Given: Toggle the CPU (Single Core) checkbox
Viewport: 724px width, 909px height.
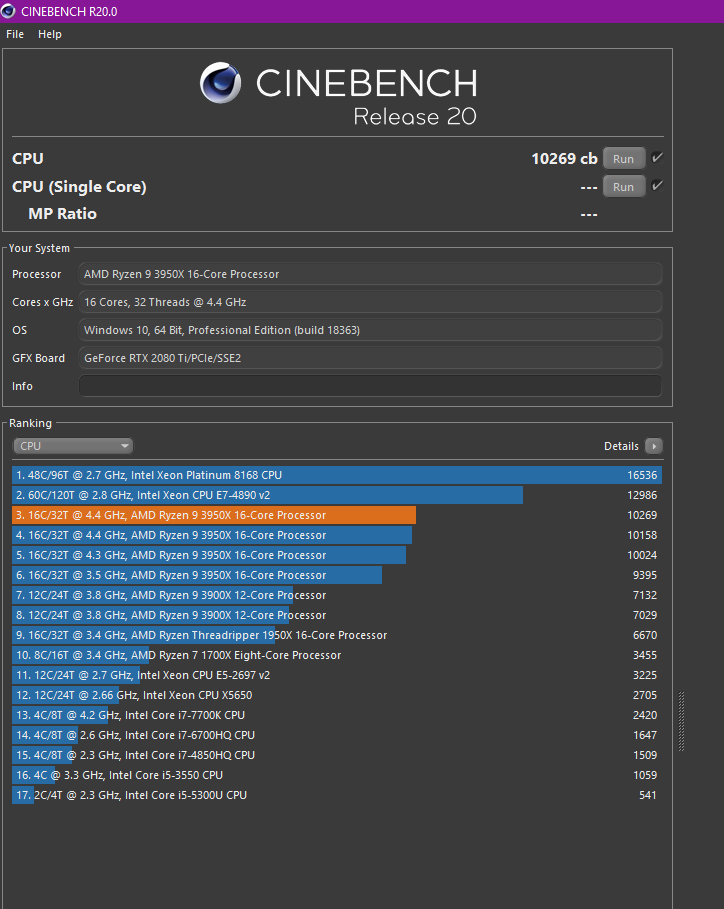Looking at the screenshot, I should [x=657, y=186].
